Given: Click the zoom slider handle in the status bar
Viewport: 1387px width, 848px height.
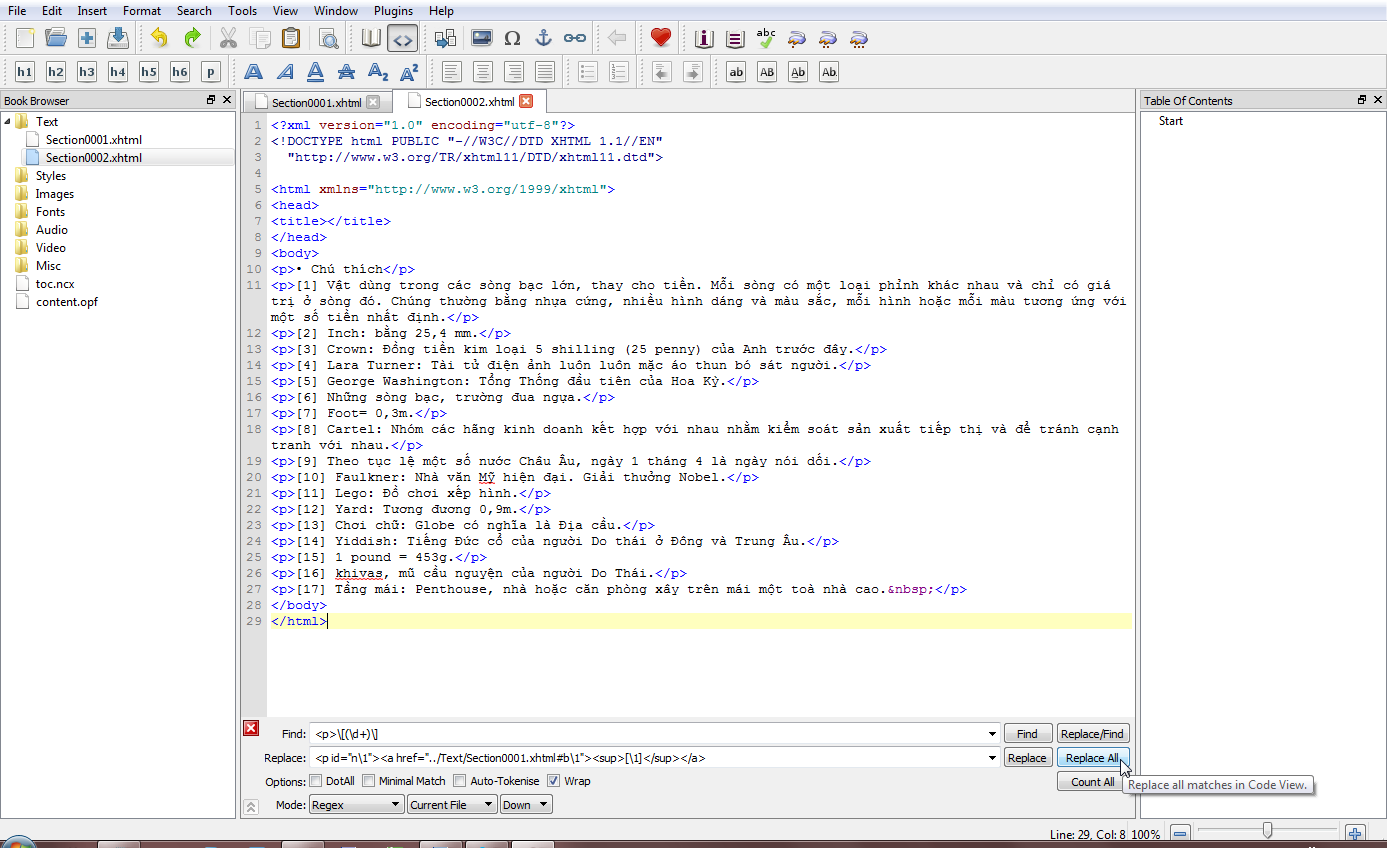Looking at the screenshot, I should [1267, 830].
